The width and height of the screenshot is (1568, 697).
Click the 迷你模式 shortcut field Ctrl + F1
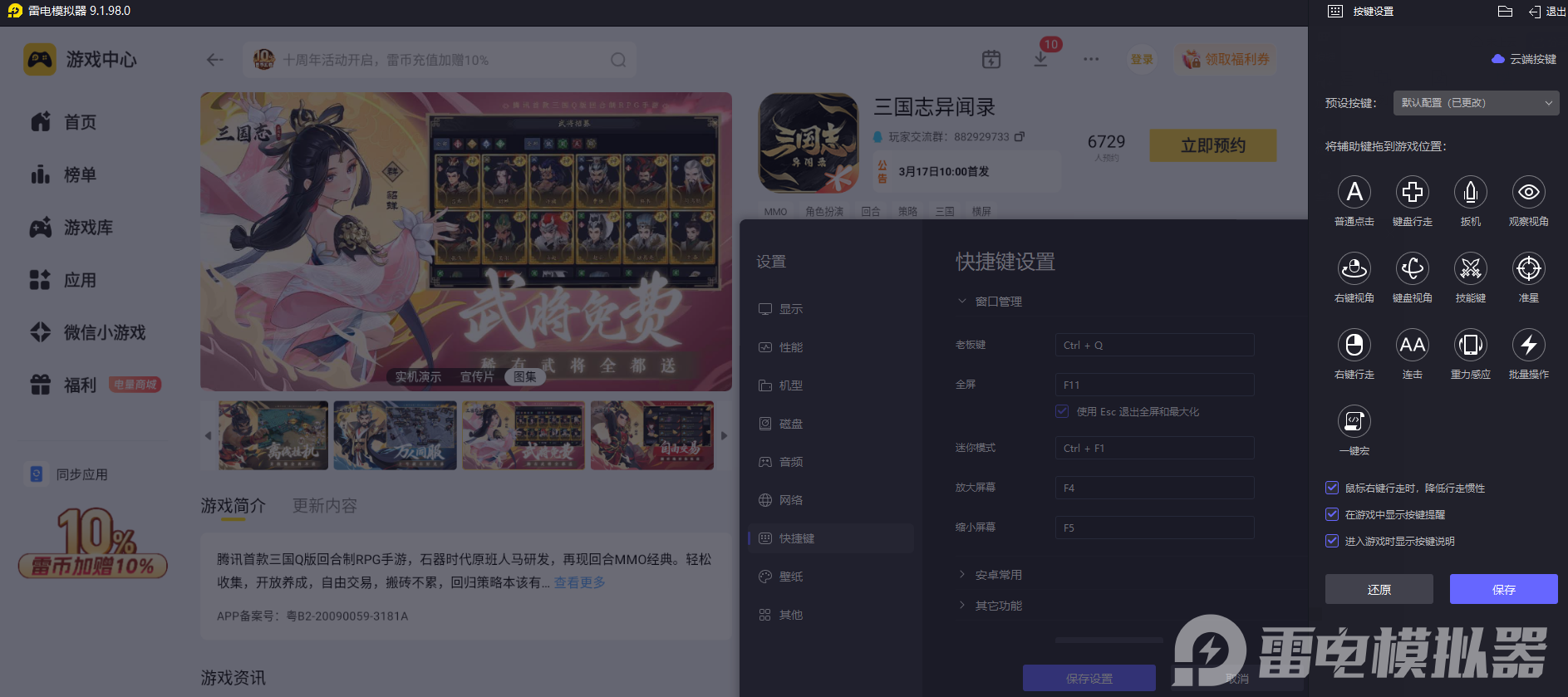(x=1155, y=448)
